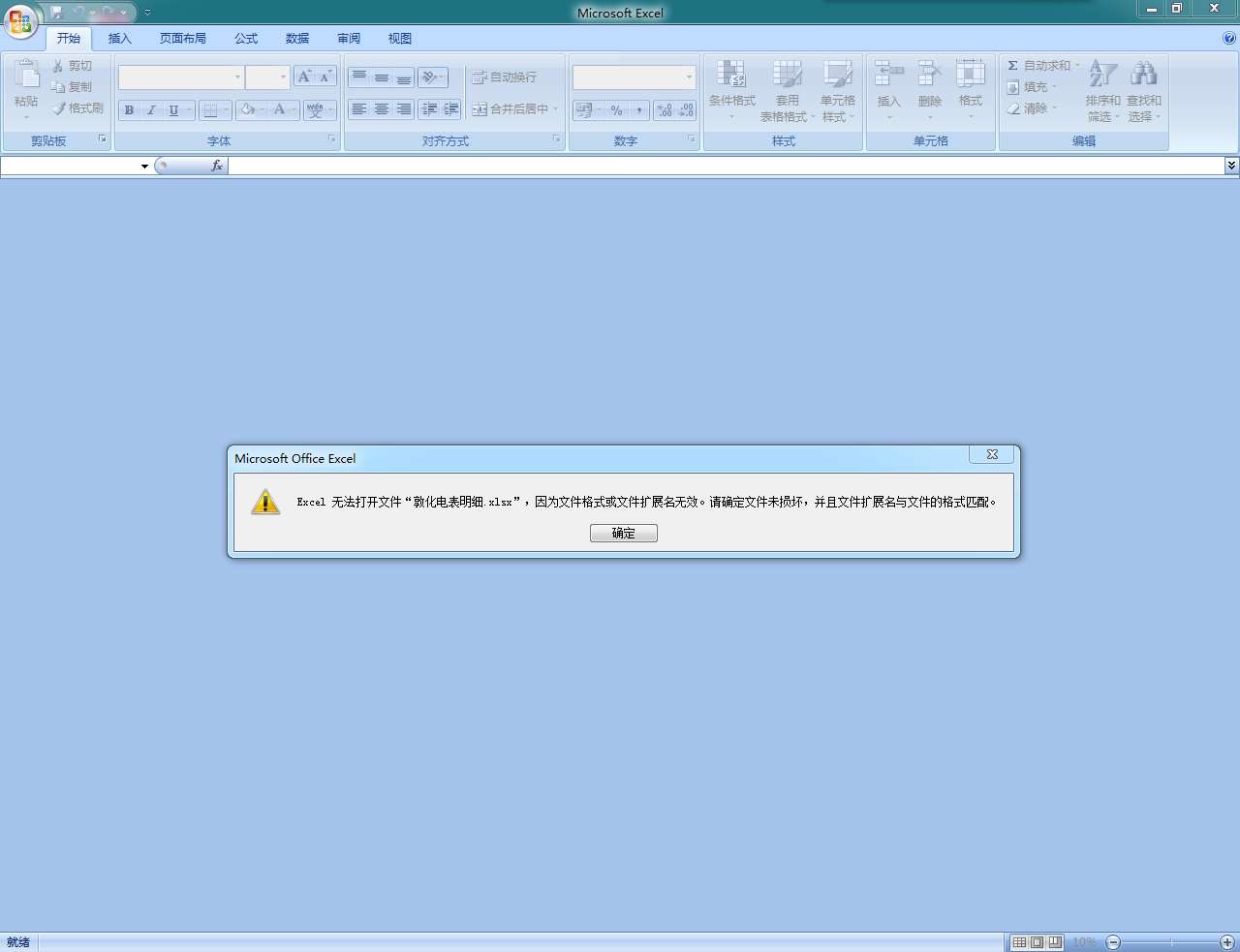Open the Data (数据) tab

click(297, 39)
